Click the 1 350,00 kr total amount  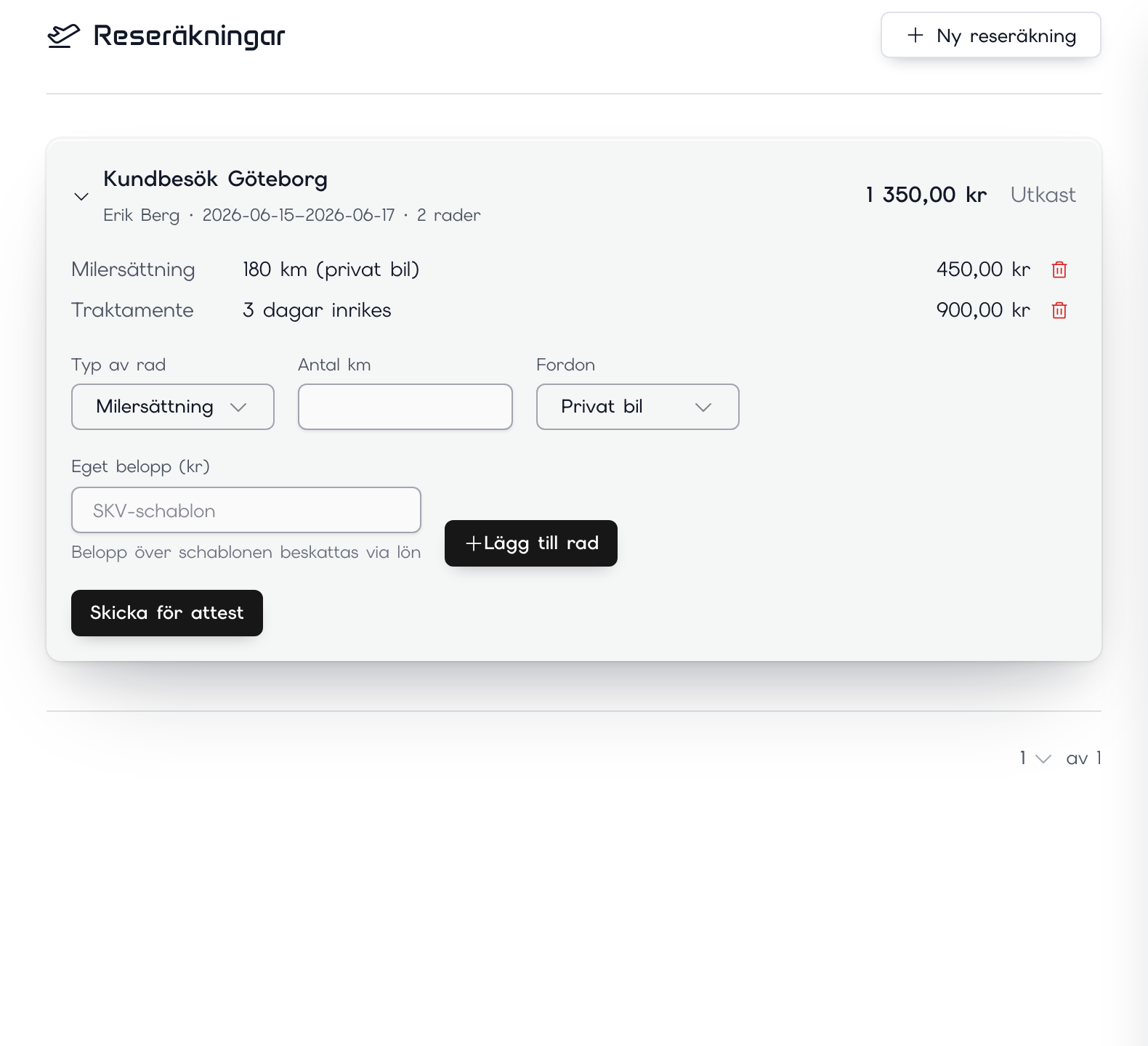tap(926, 195)
